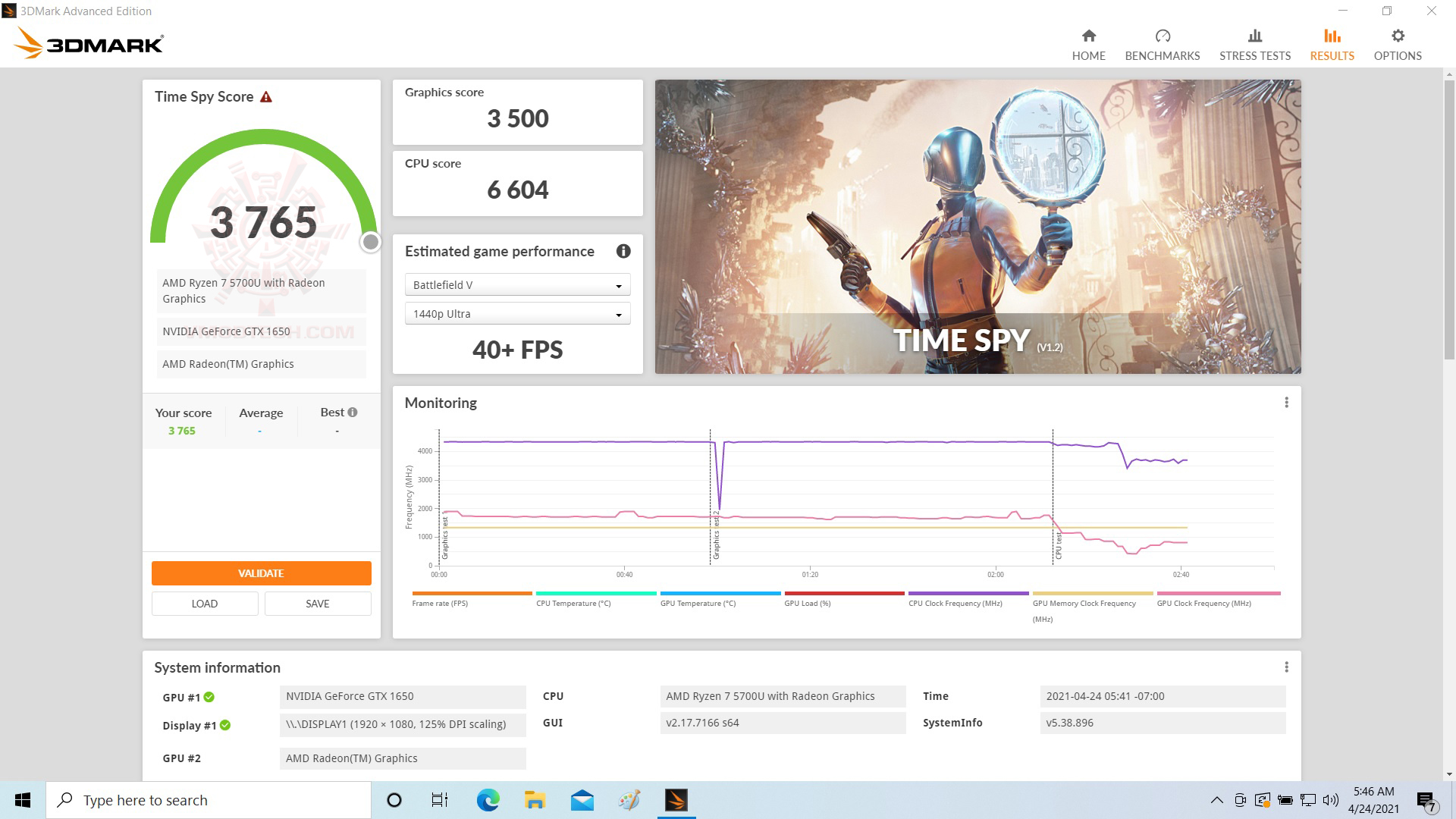
Task: Click the Windows taskbar search box
Action: click(x=209, y=800)
